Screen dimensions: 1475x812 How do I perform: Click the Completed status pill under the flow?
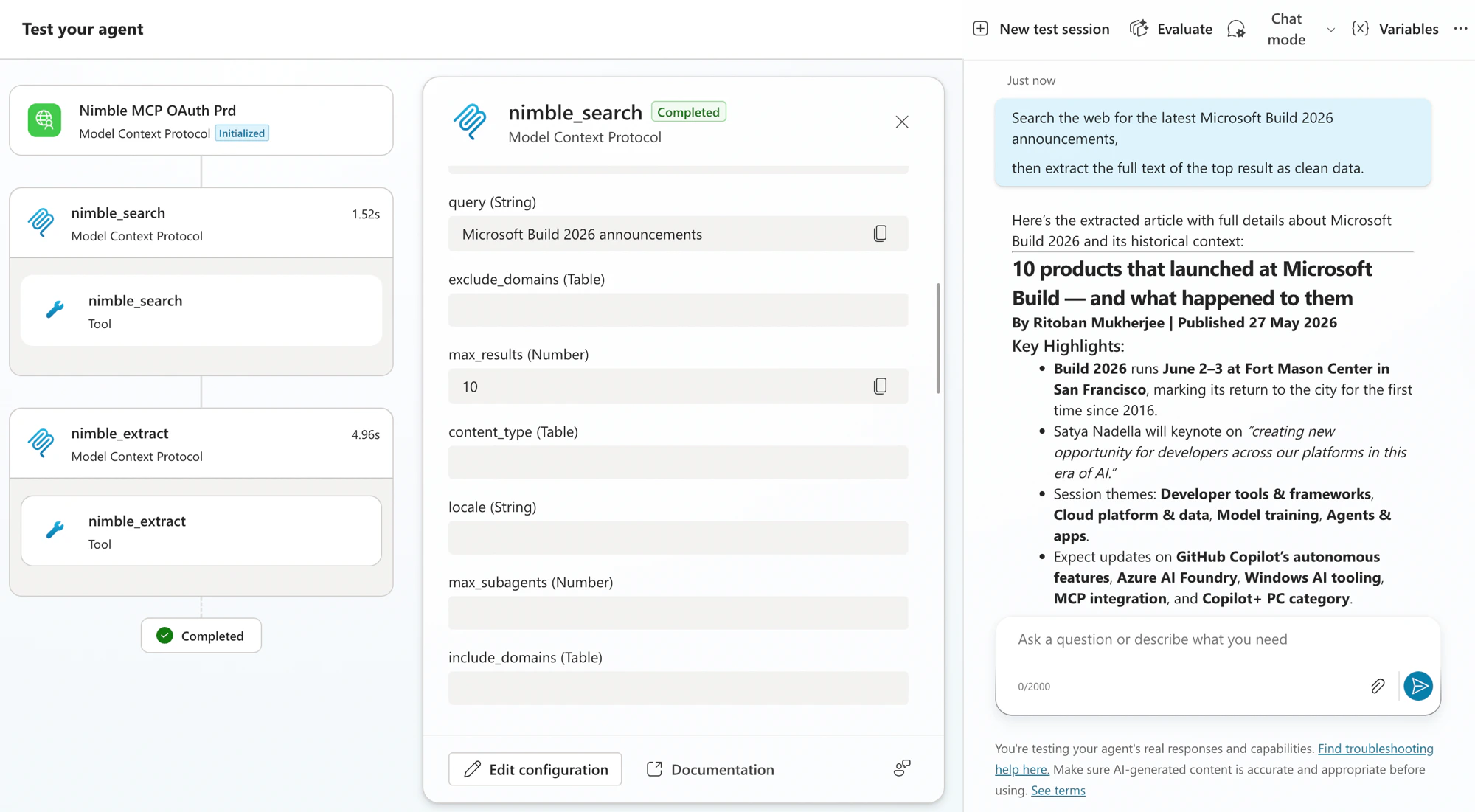[x=201, y=636]
